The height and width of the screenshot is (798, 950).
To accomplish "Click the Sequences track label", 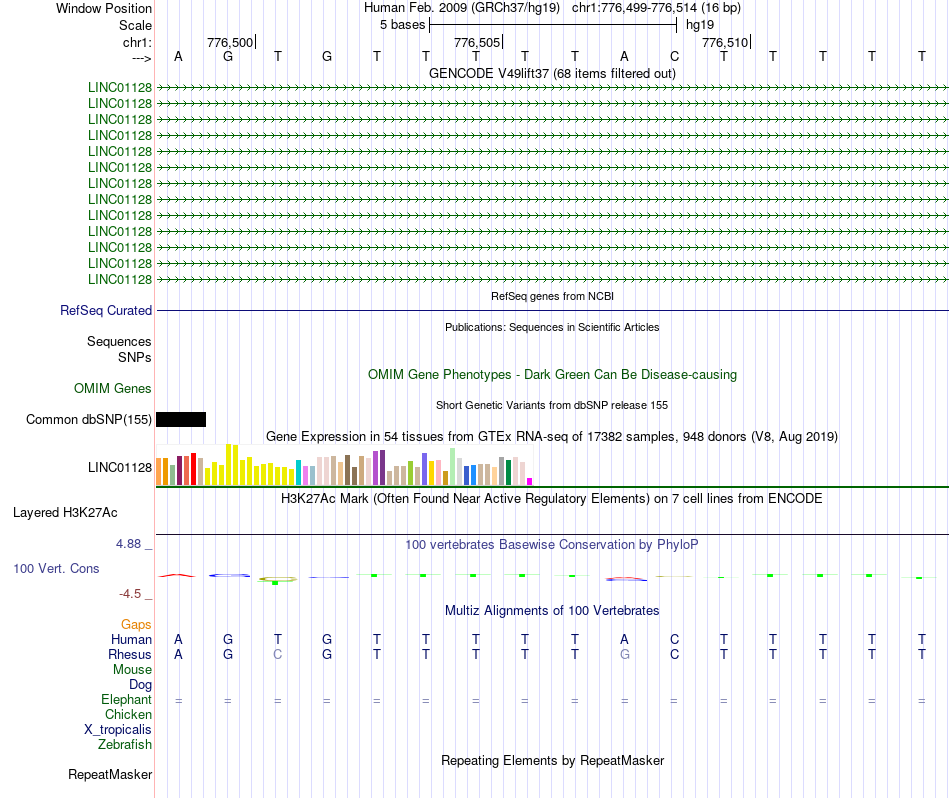I will [119, 341].
